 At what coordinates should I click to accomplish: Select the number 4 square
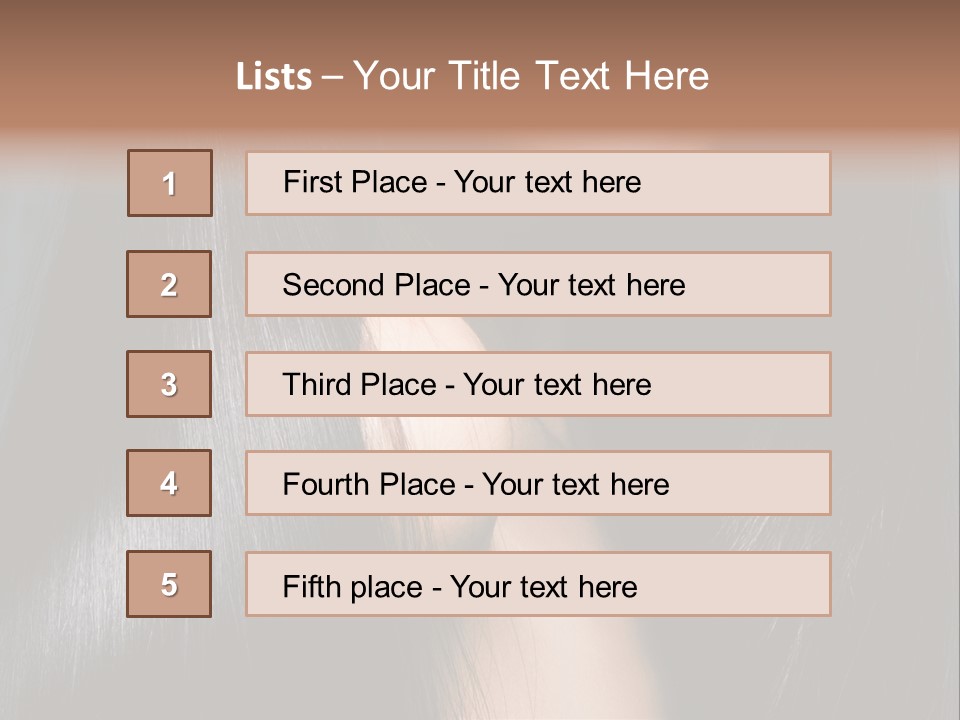coord(169,483)
